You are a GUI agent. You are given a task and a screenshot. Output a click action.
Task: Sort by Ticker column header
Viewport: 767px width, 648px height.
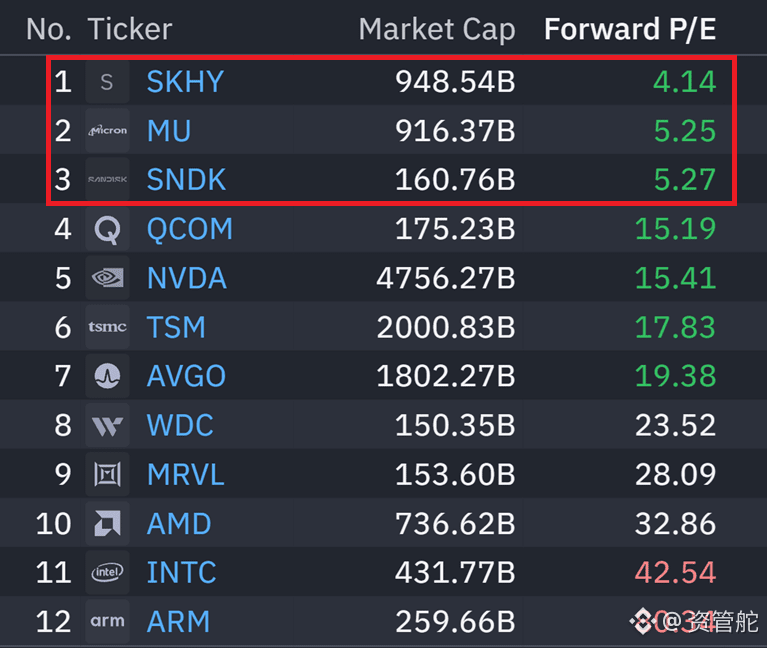pos(130,29)
